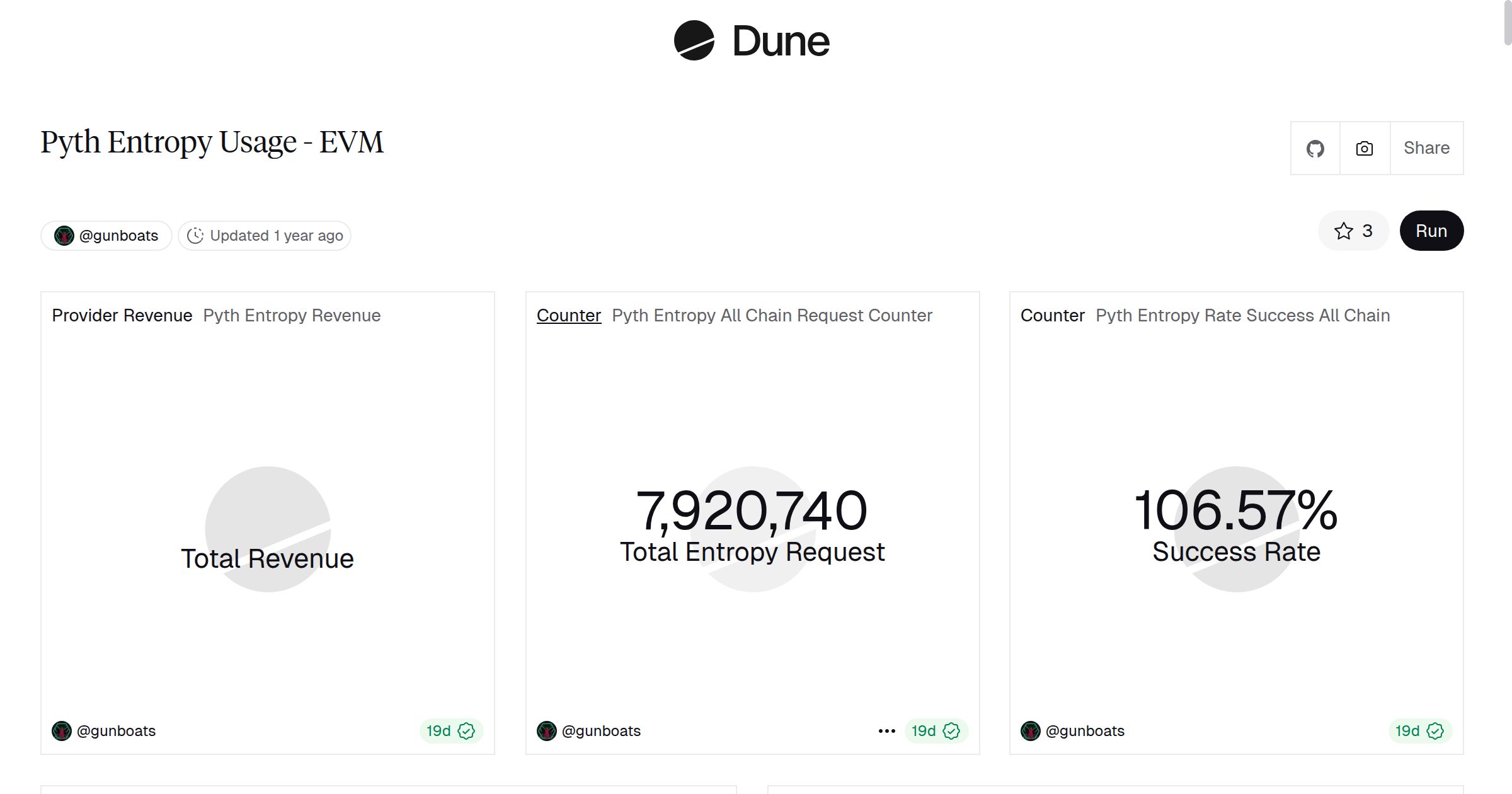Open three-dots menu on Request Counter card

886,731
